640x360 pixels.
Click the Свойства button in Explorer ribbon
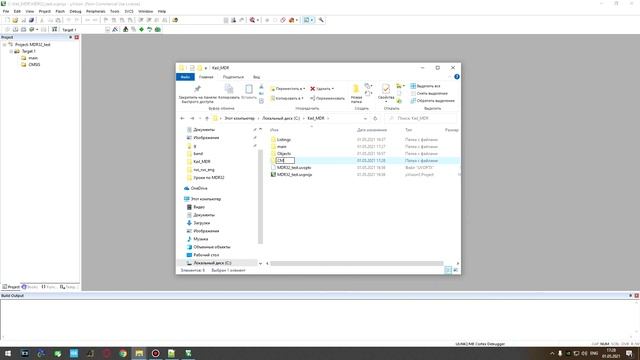386,93
